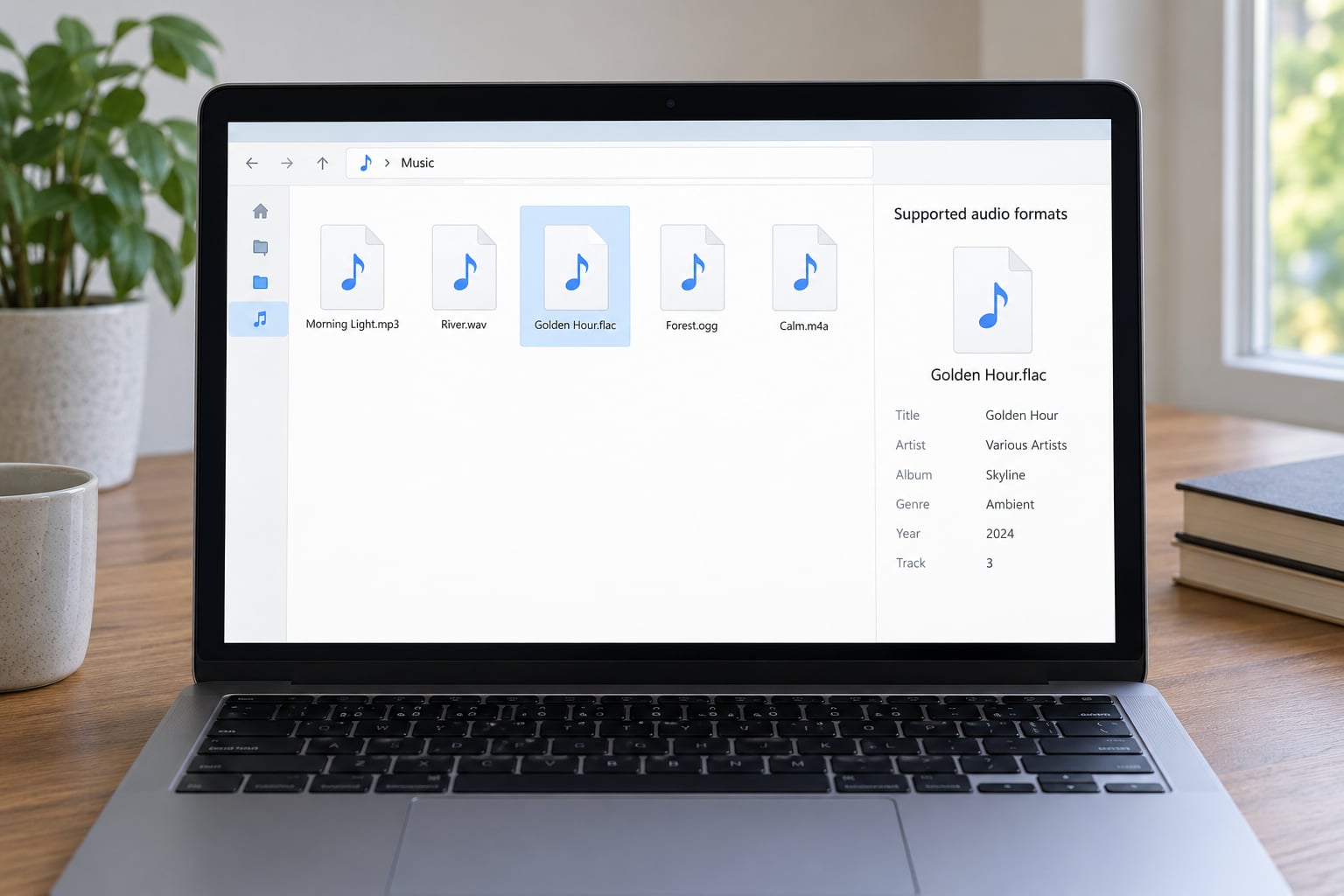1344x896 pixels.
Task: Click the Title label in details pane
Action: pyautogui.click(x=907, y=416)
